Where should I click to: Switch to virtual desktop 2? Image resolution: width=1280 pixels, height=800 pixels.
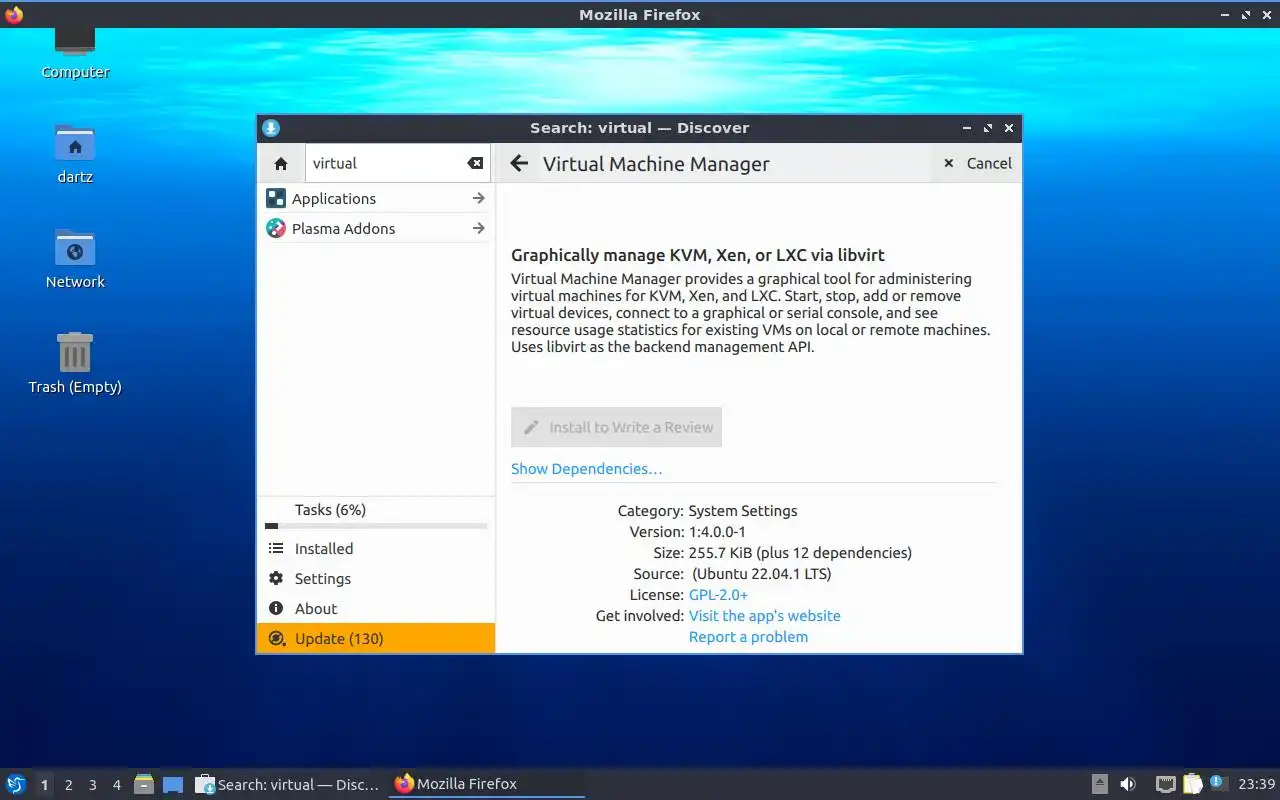tap(68, 785)
